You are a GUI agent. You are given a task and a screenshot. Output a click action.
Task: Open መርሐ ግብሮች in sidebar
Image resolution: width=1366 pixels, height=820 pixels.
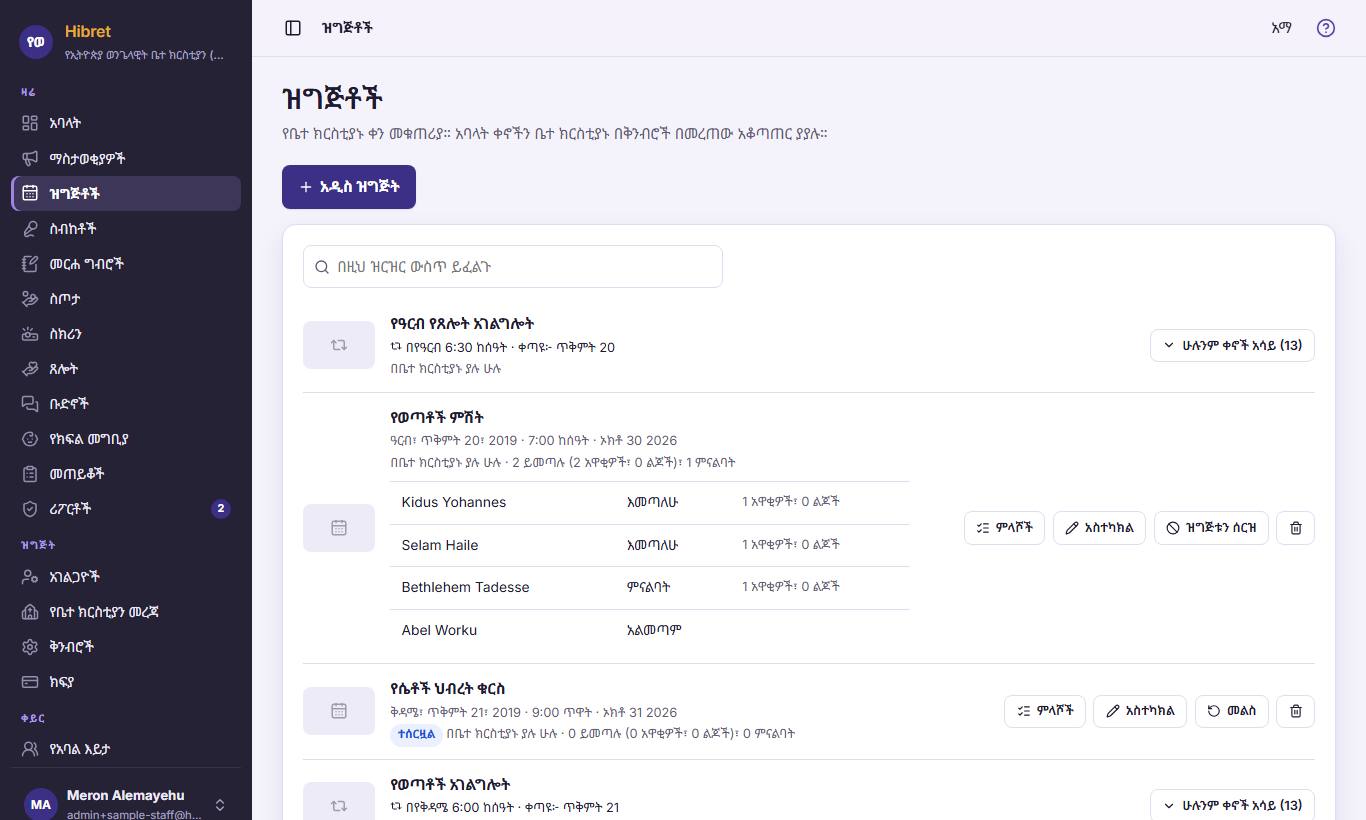tap(126, 263)
